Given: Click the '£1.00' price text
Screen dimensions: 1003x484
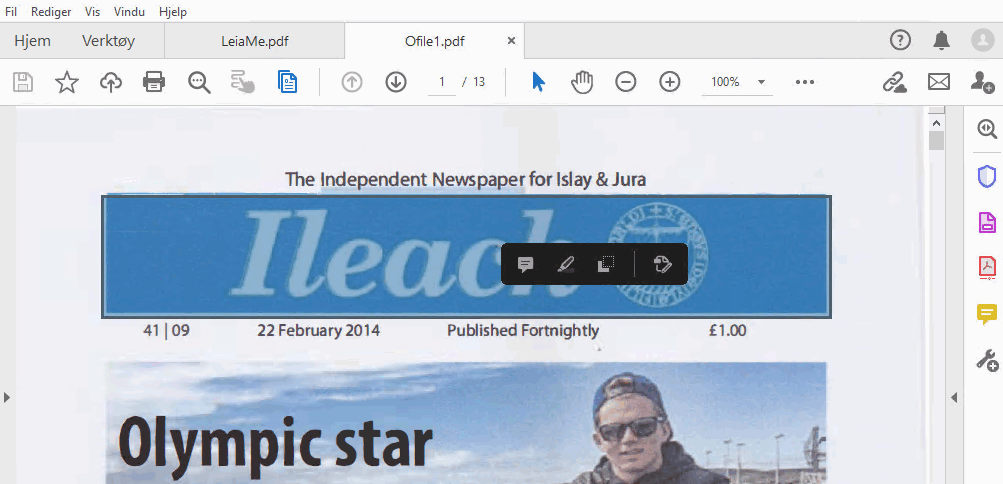Looking at the screenshot, I should click(727, 331).
